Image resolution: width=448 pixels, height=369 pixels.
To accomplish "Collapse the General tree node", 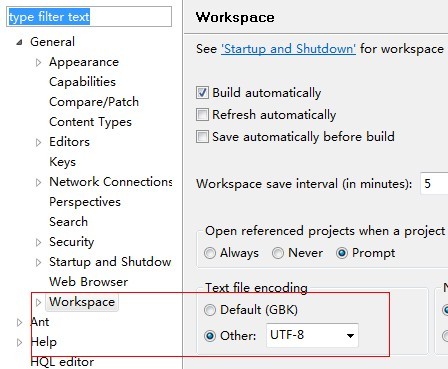I will 20,42.
